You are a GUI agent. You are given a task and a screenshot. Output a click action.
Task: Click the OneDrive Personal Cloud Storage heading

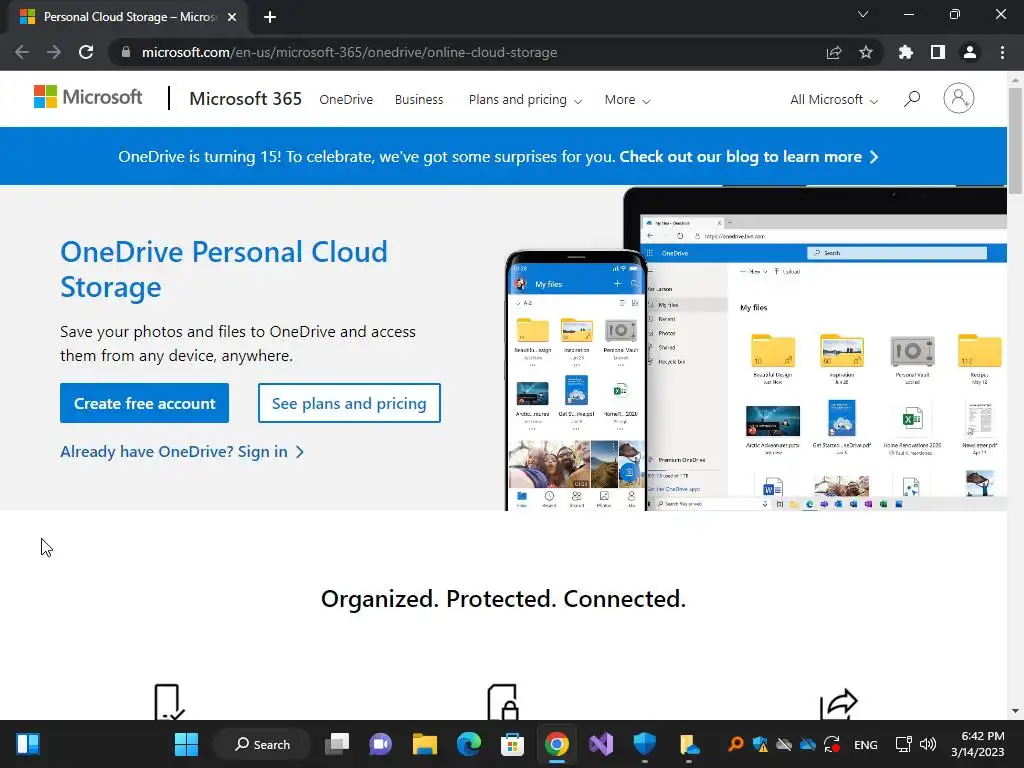(x=224, y=269)
